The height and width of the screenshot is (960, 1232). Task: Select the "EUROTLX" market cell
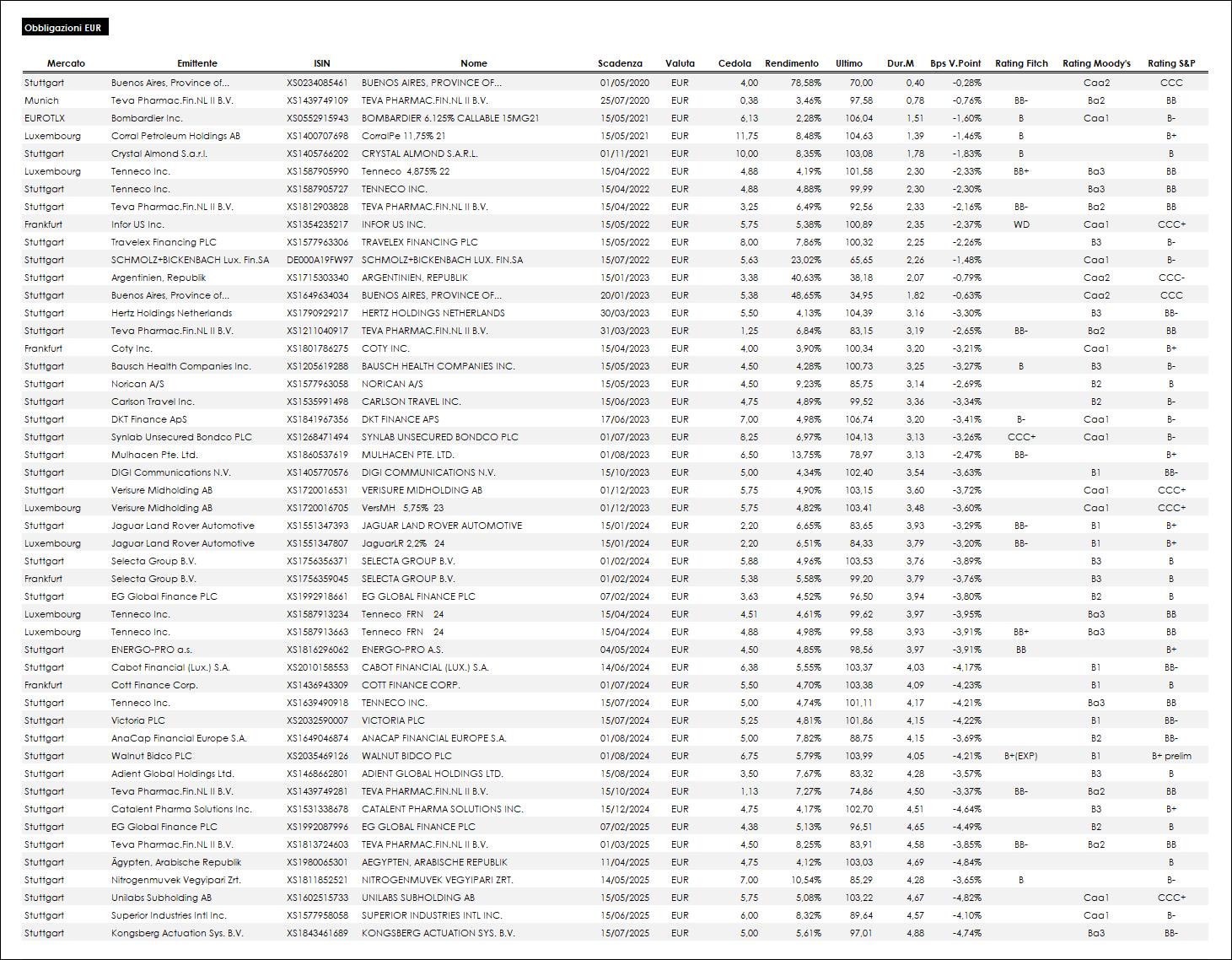click(45, 118)
